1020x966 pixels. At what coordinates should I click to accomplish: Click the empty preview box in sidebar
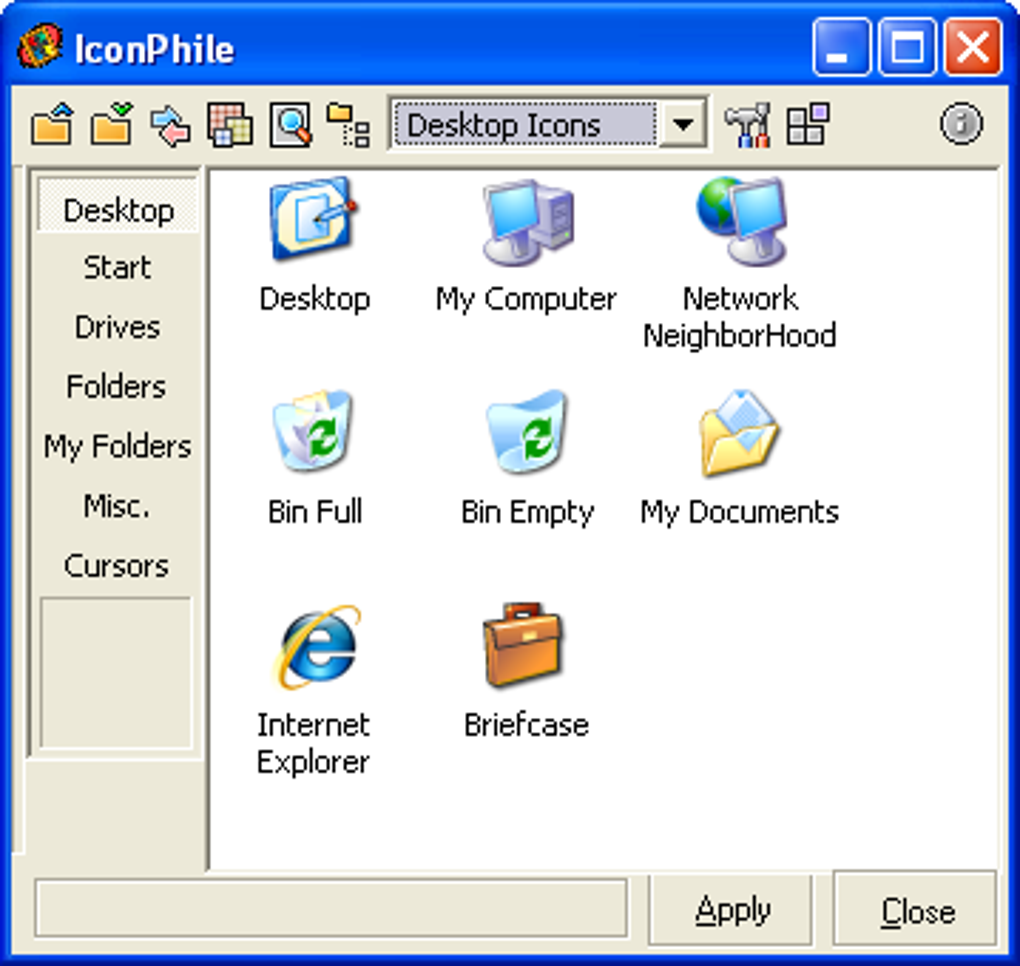(x=116, y=673)
